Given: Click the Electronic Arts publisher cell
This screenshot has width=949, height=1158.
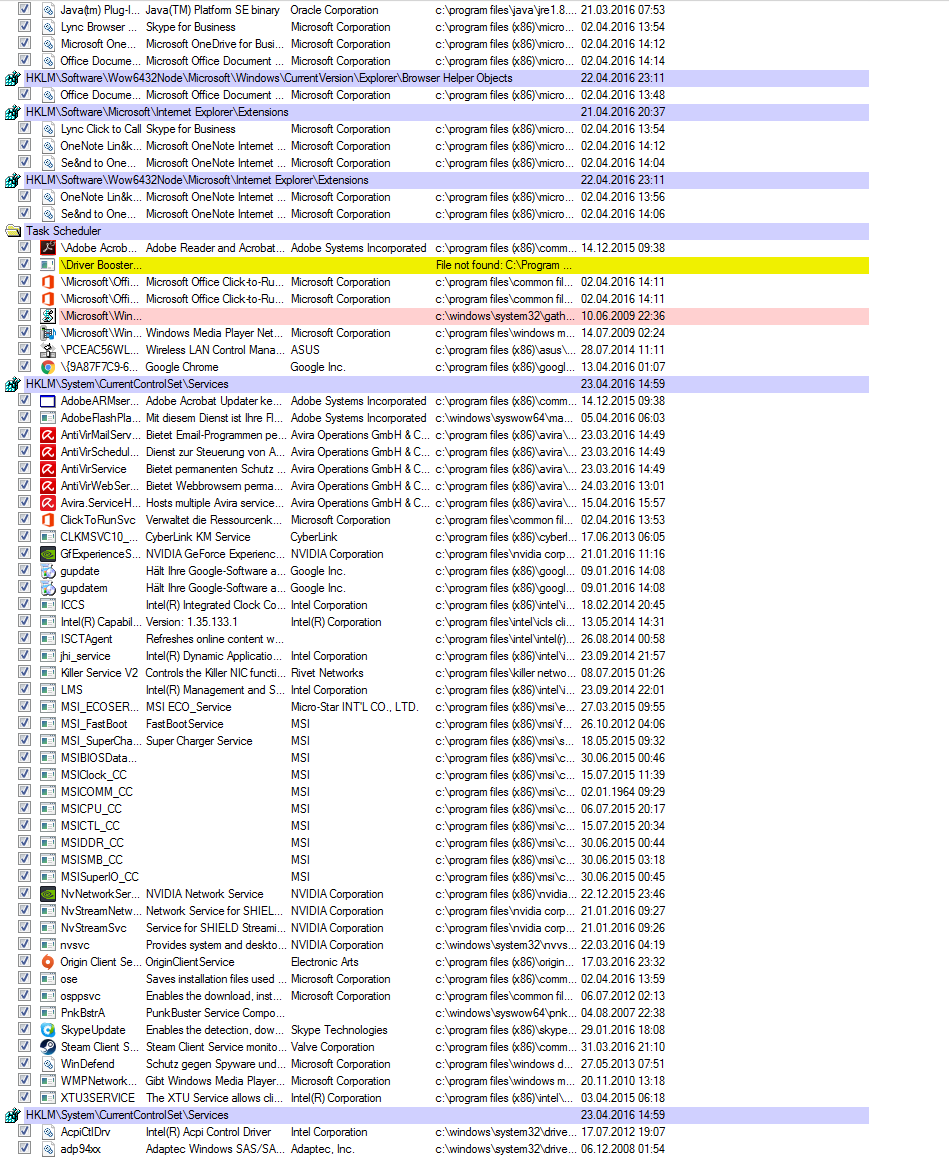Looking at the screenshot, I should coord(325,962).
